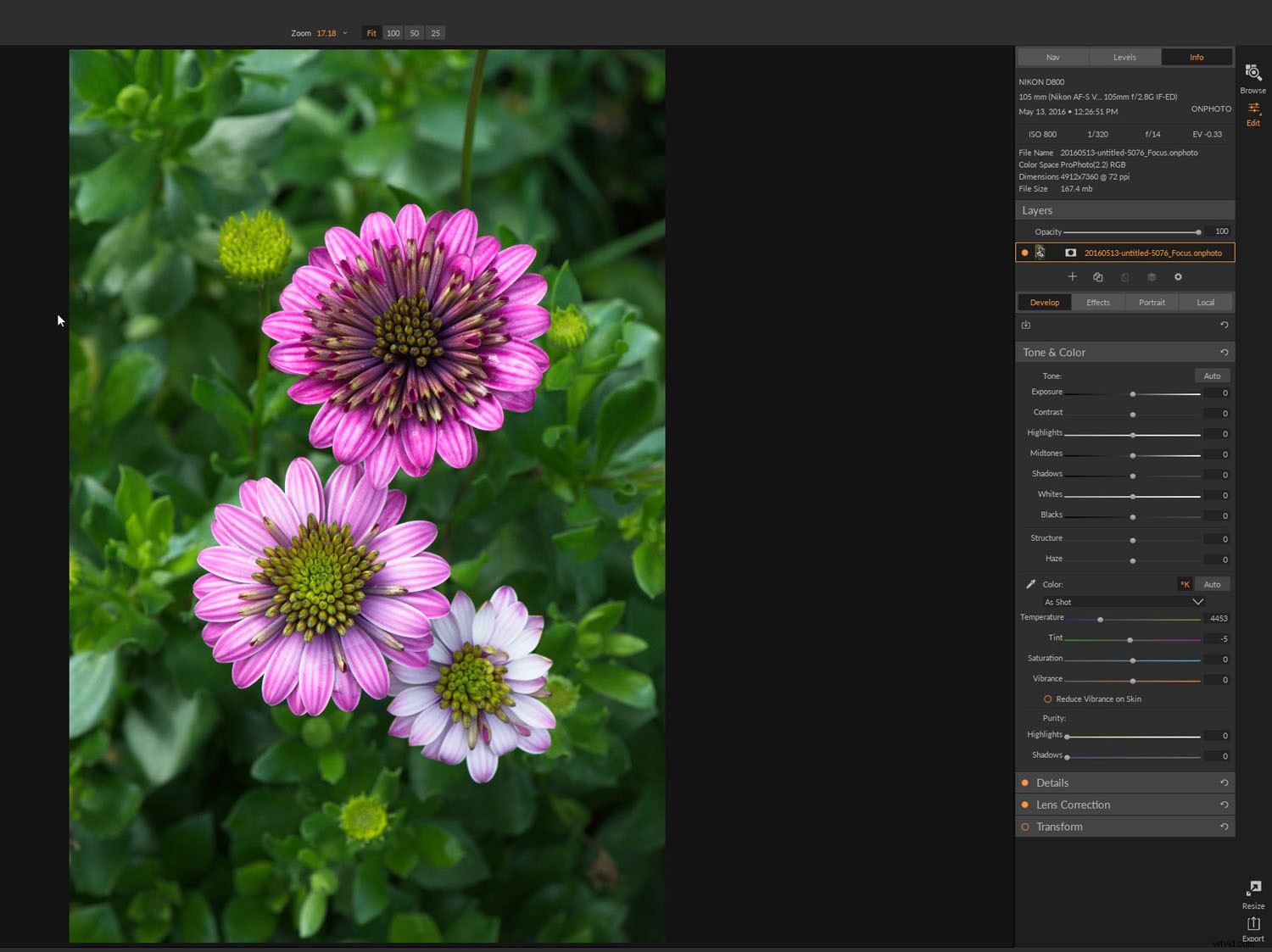Toggle the °K temperature unit button
The image size is (1272, 952).
[1185, 583]
